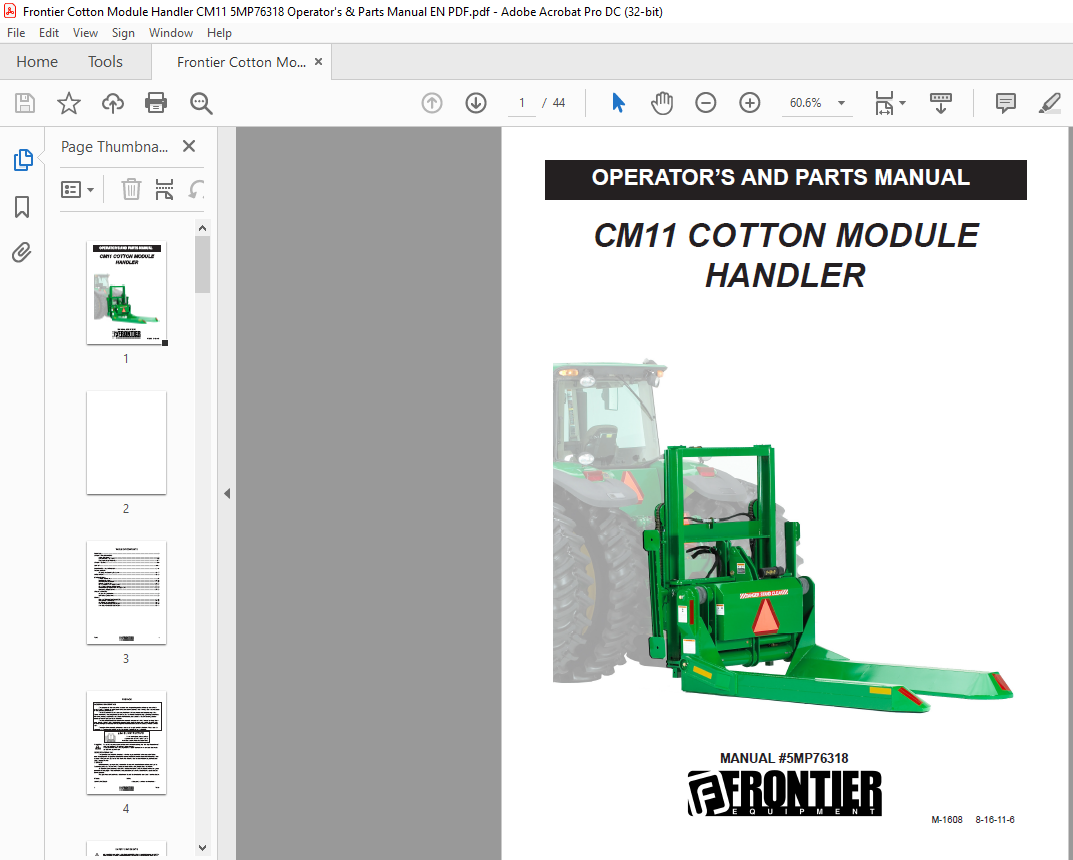Select blank page 2 thumbnail
This screenshot has width=1073, height=860.
[x=127, y=443]
